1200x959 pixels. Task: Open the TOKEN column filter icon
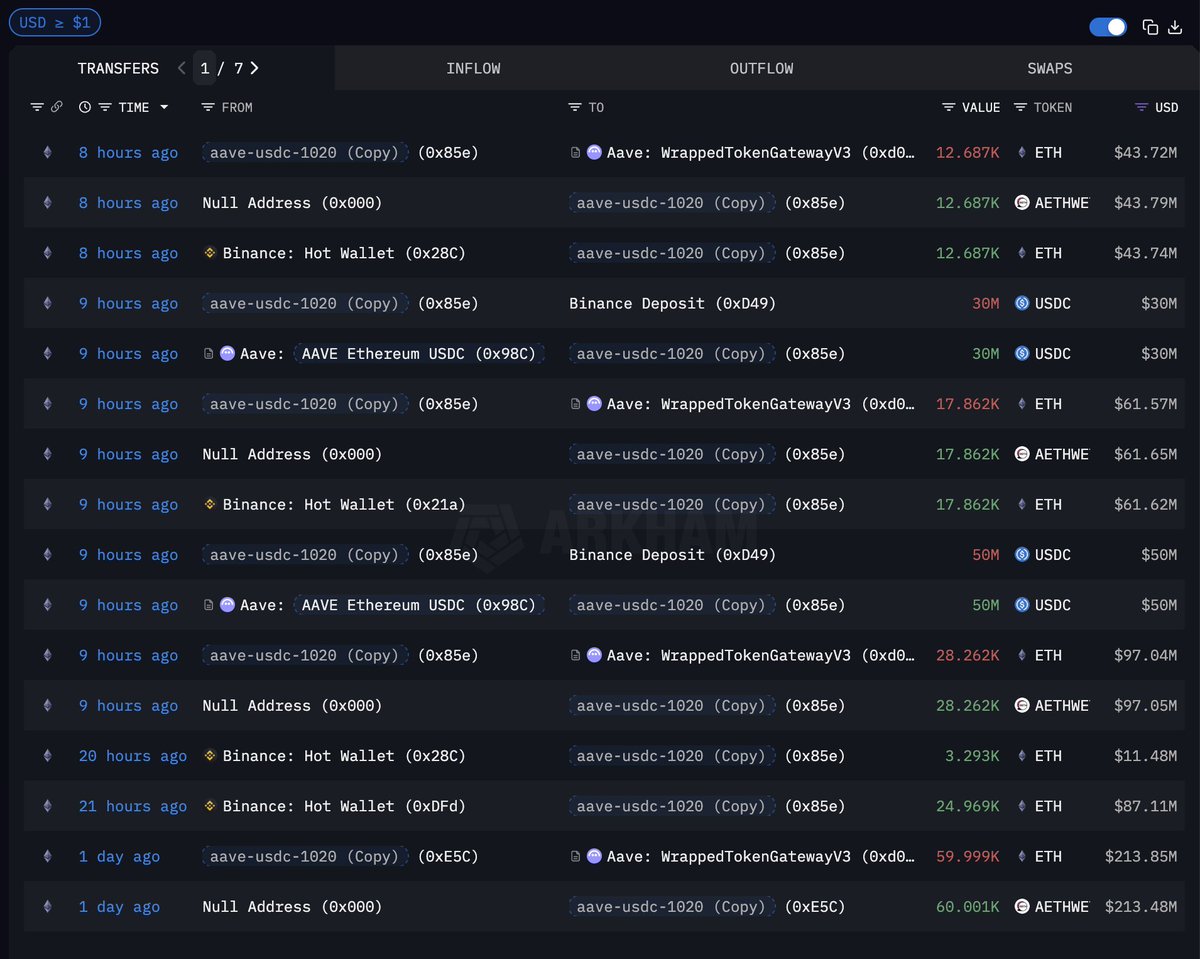pos(1020,107)
